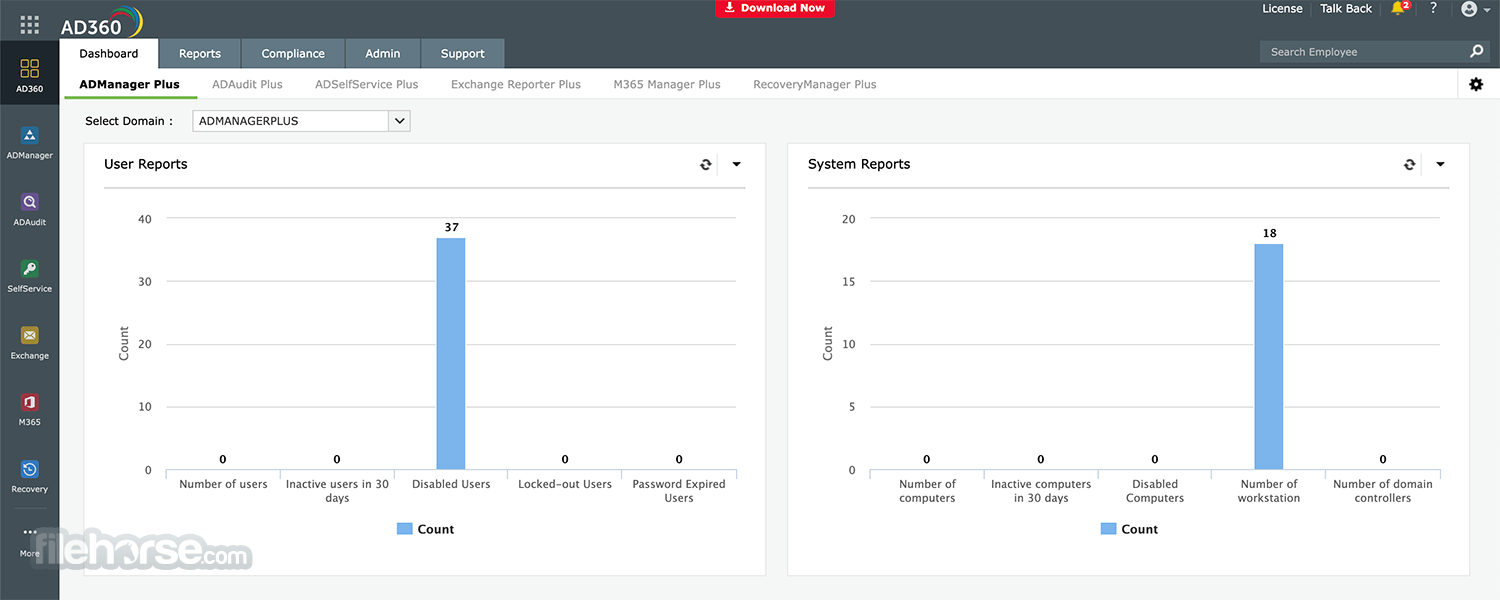1500x600 pixels.
Task: Expand the System Reports options arrow
Action: 1440,165
